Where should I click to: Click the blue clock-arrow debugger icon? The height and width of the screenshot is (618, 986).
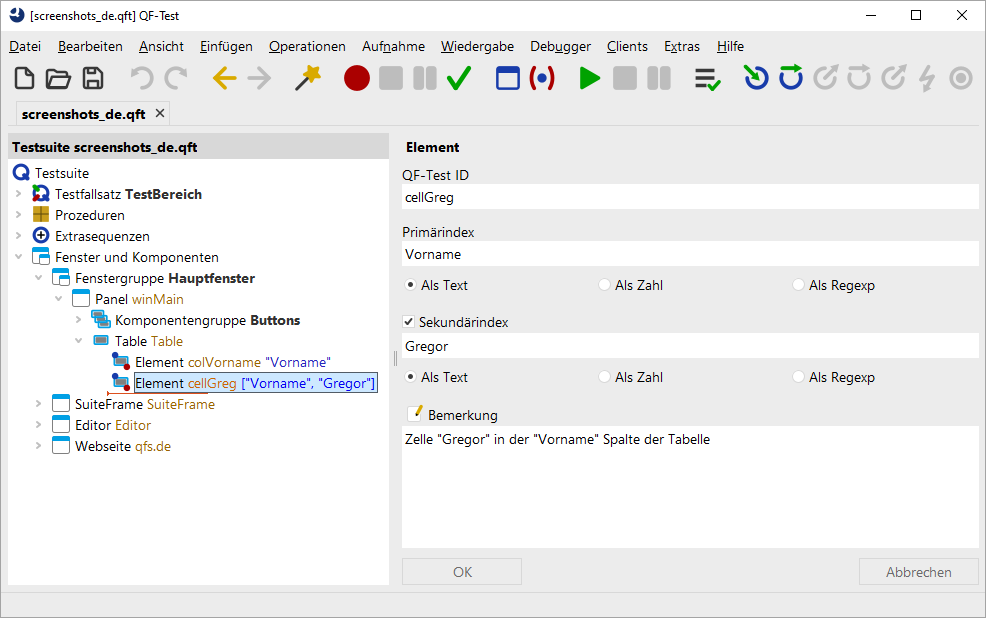tap(756, 77)
